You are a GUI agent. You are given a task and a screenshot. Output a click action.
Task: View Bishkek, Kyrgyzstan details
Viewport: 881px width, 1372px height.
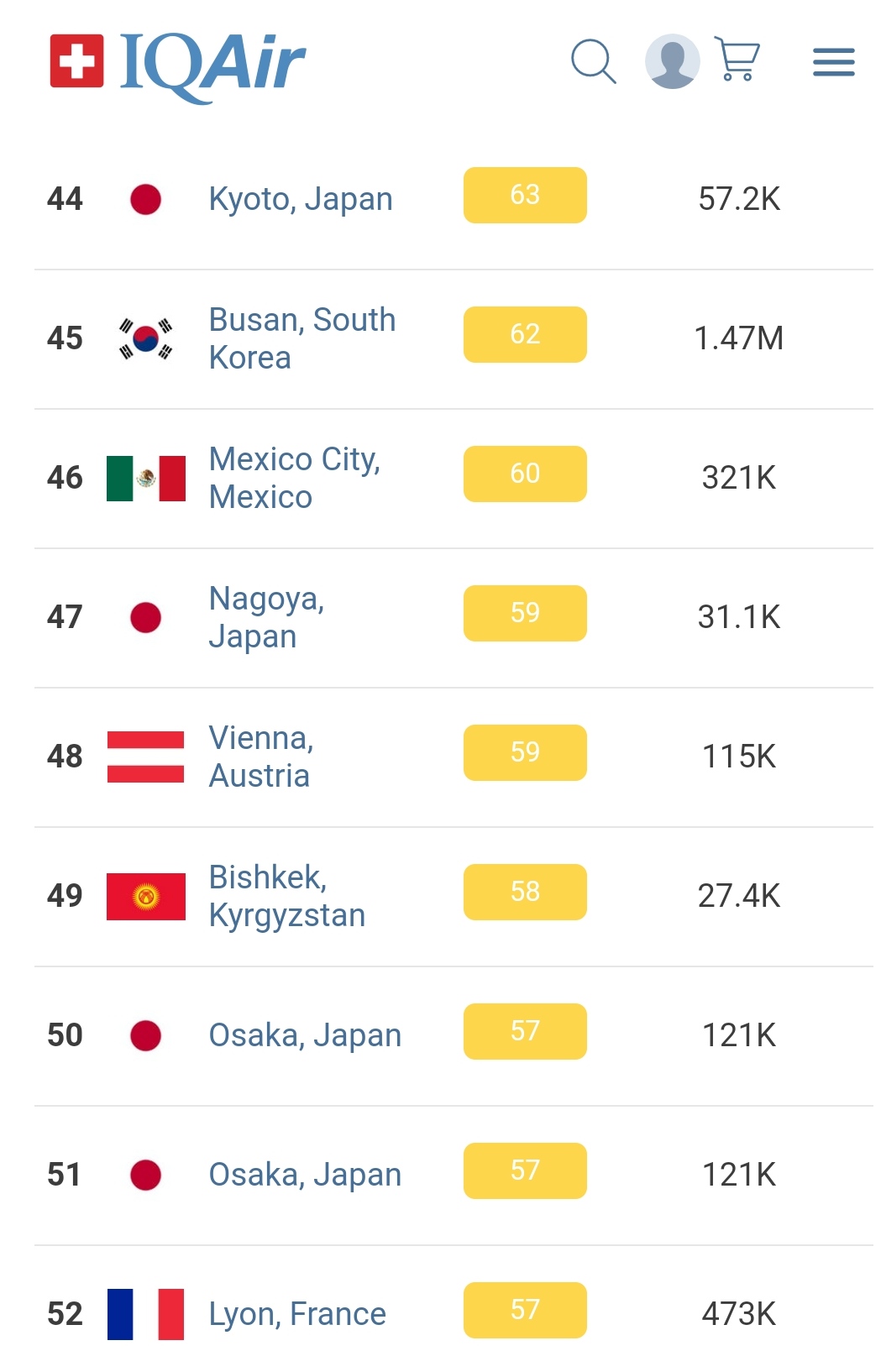[x=286, y=896]
